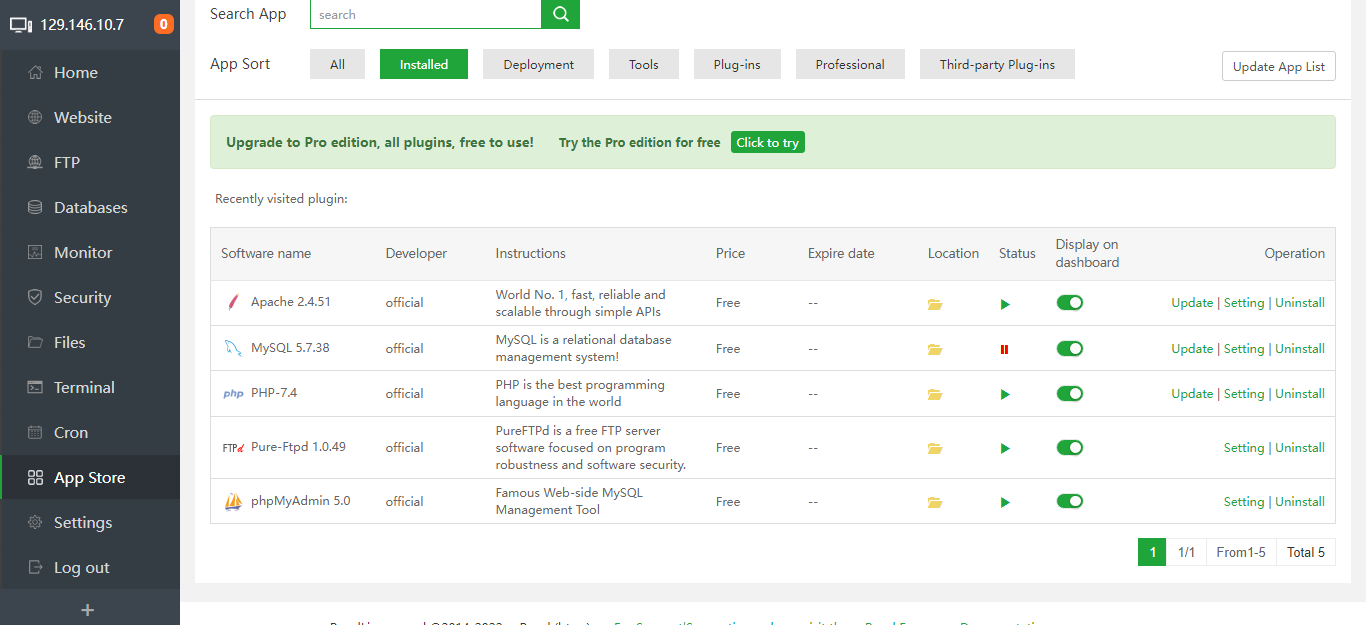Turn off phpMyAdmin dashboard display
The height and width of the screenshot is (625, 1366).
coord(1069,502)
